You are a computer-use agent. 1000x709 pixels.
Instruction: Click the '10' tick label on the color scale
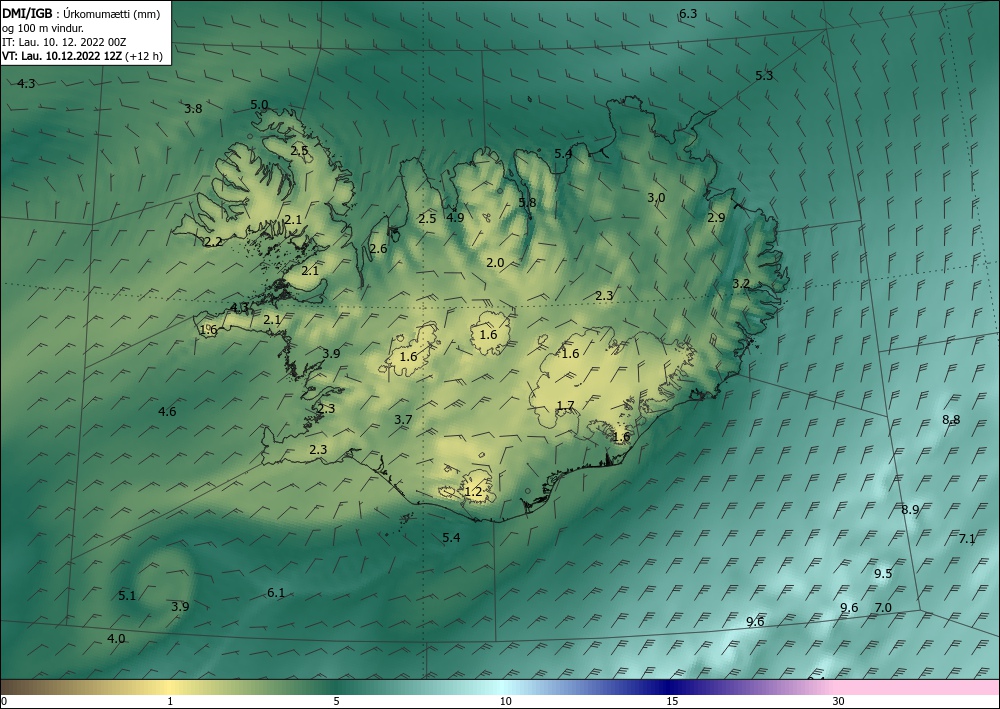[x=506, y=702]
